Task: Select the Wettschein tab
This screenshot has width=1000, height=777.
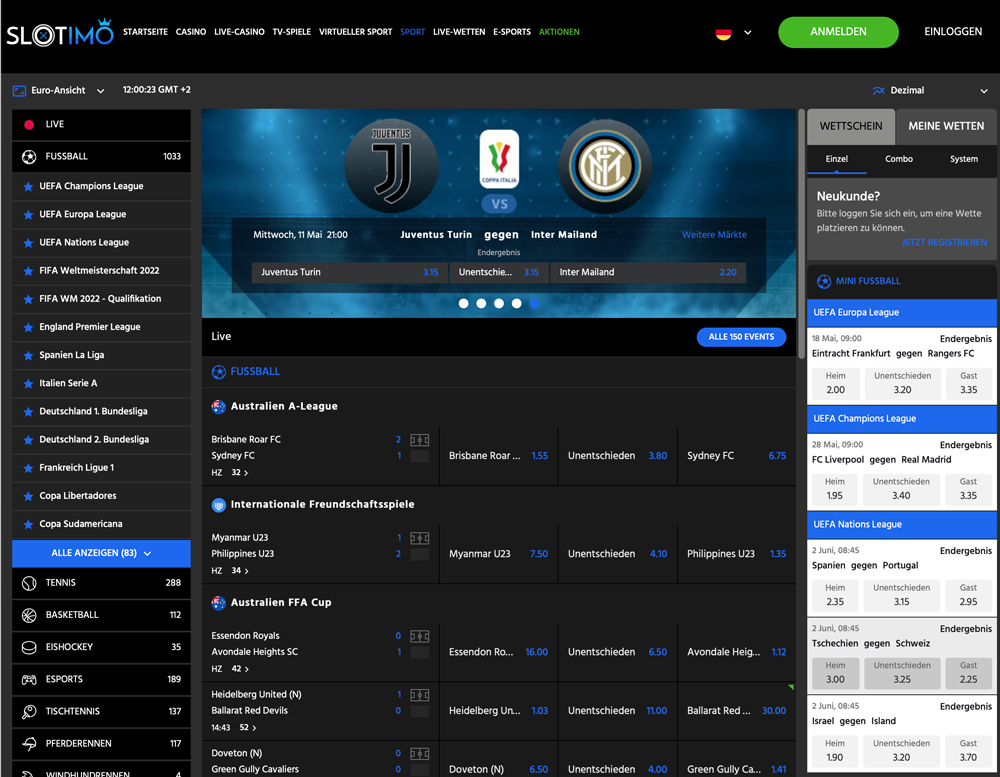Action: [851, 126]
